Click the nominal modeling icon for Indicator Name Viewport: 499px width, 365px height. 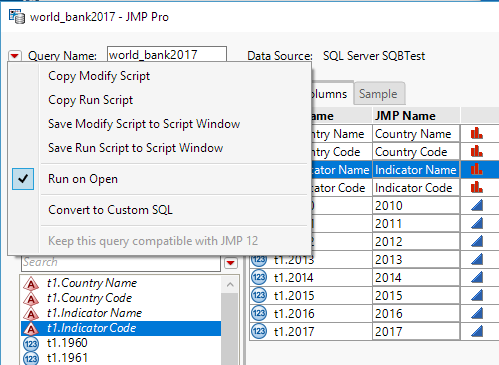(x=477, y=169)
